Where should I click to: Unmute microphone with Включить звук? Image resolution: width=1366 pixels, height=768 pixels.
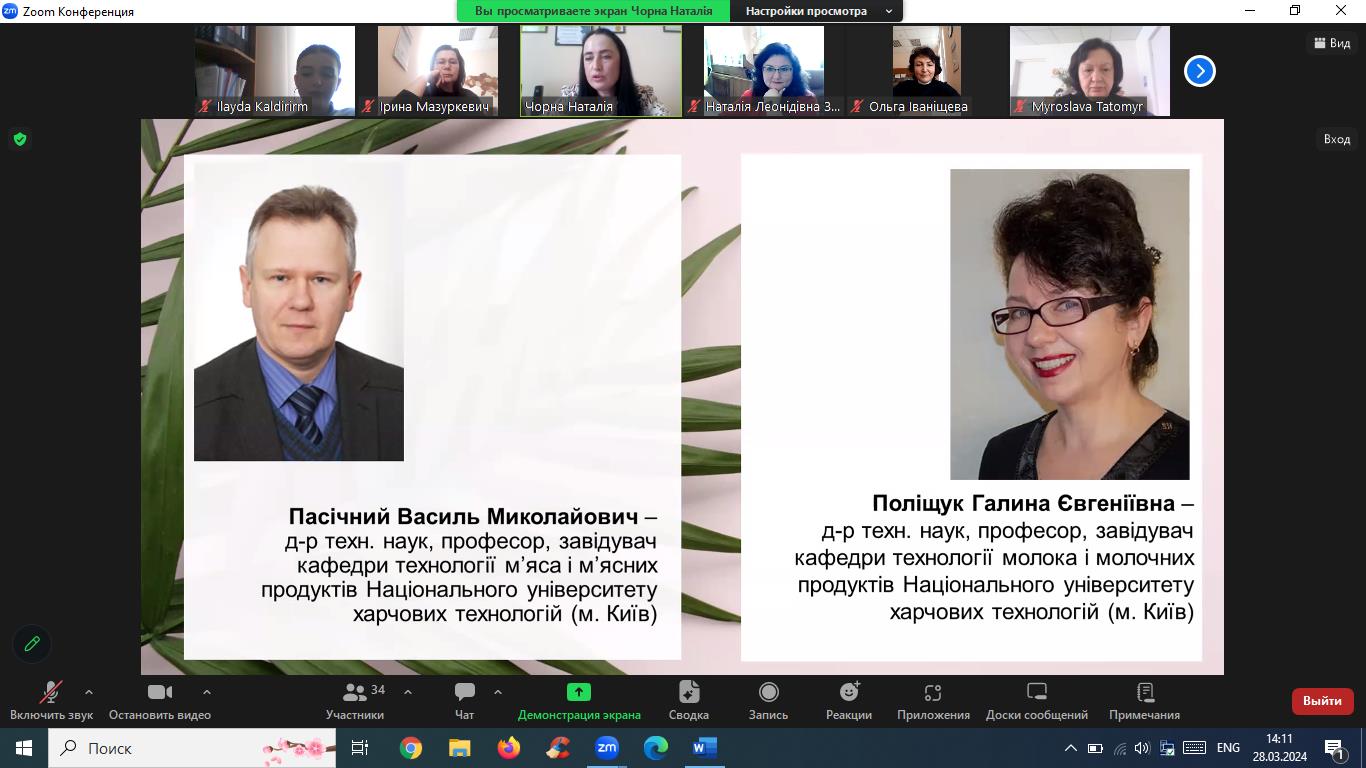point(51,692)
